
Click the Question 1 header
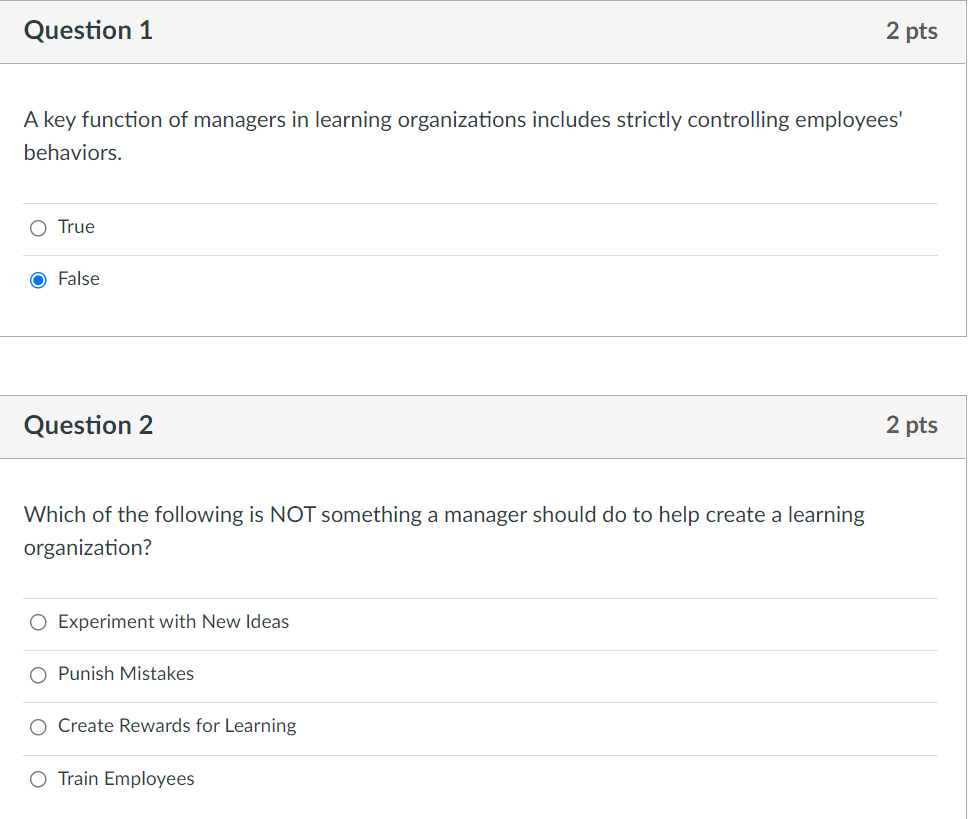[88, 30]
